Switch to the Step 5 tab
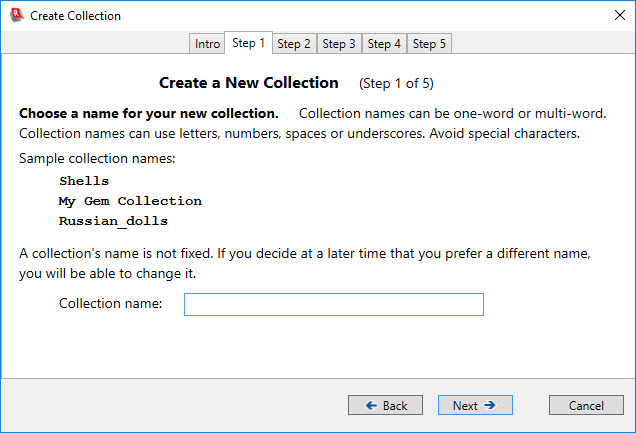Screen dimensions: 636x433 (430, 44)
